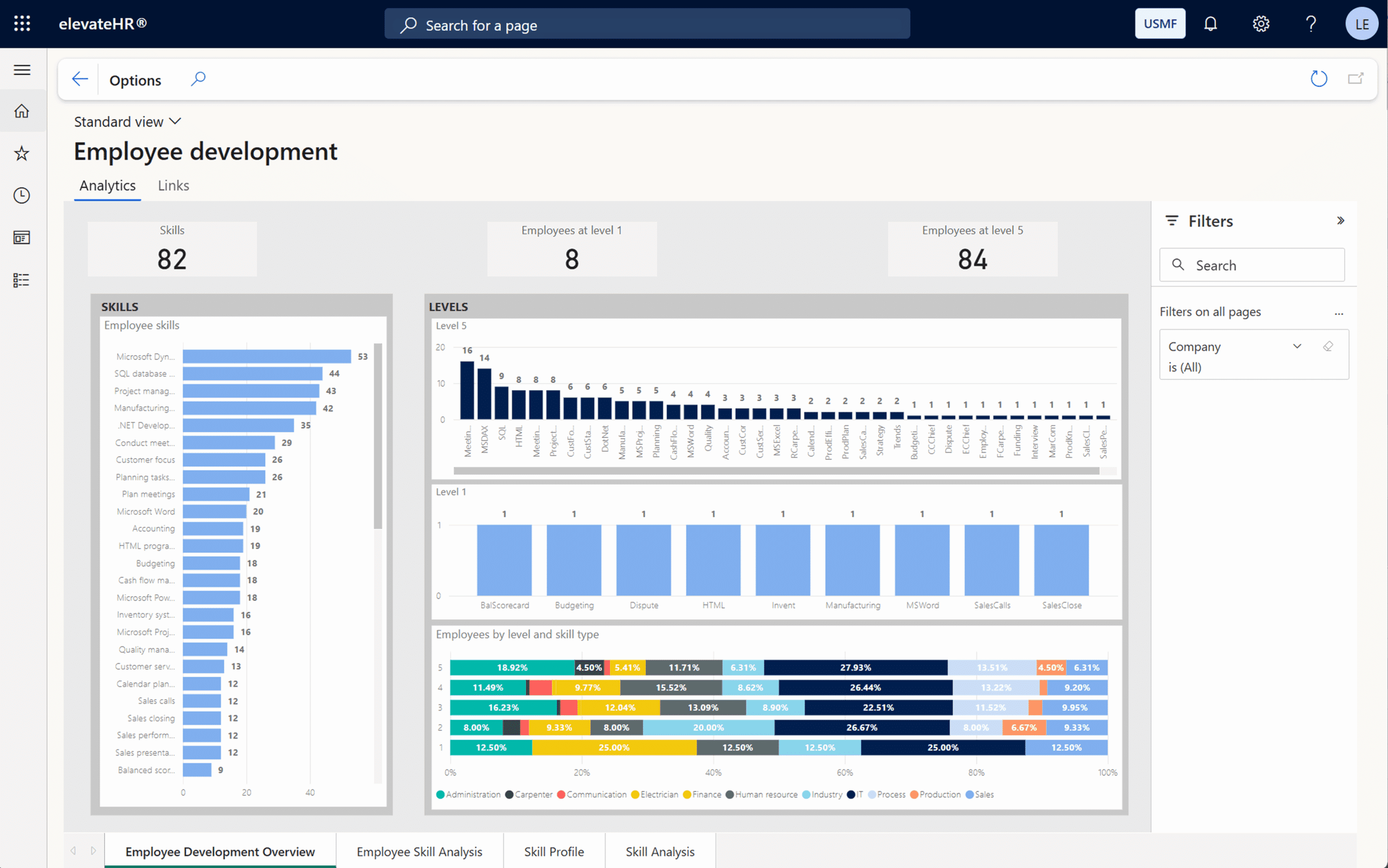
Task: Click the Options menu button
Action: (135, 80)
